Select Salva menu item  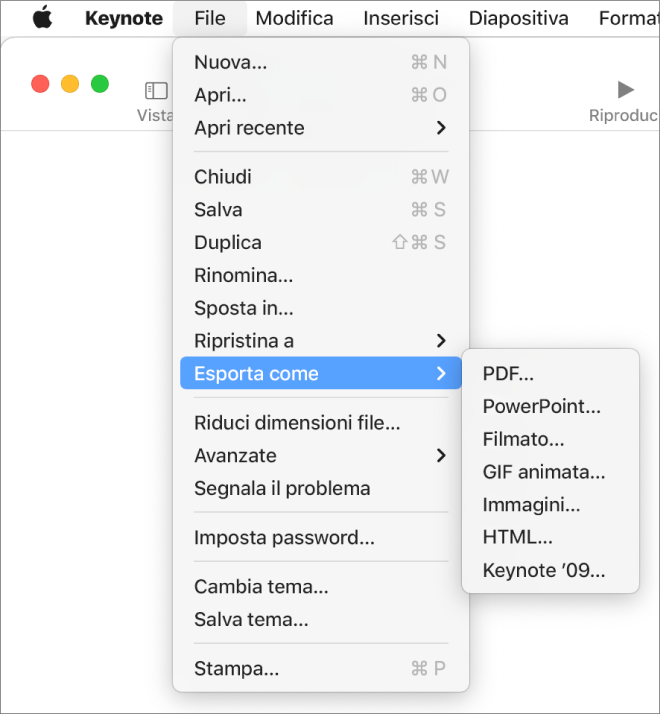click(x=321, y=210)
